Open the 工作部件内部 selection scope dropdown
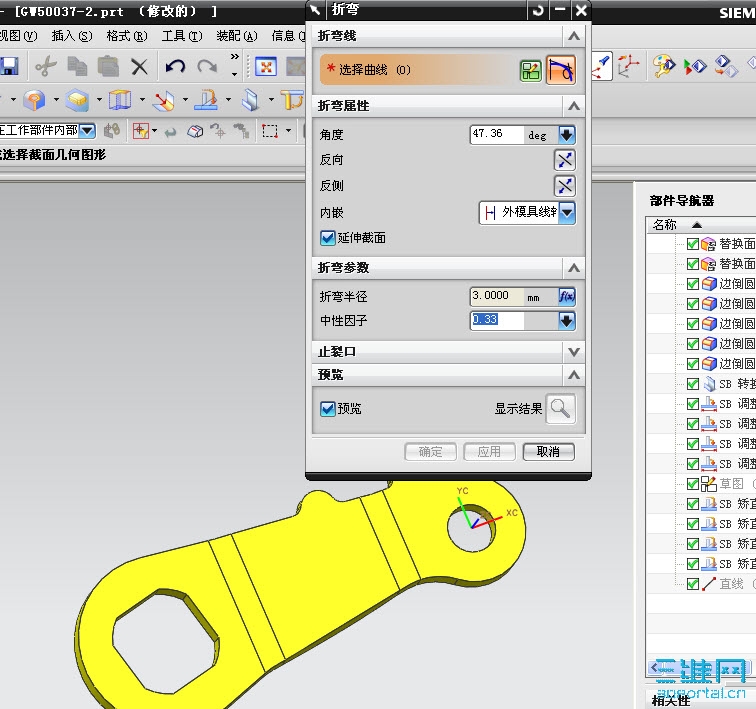This screenshot has width=756, height=709. coord(87,131)
